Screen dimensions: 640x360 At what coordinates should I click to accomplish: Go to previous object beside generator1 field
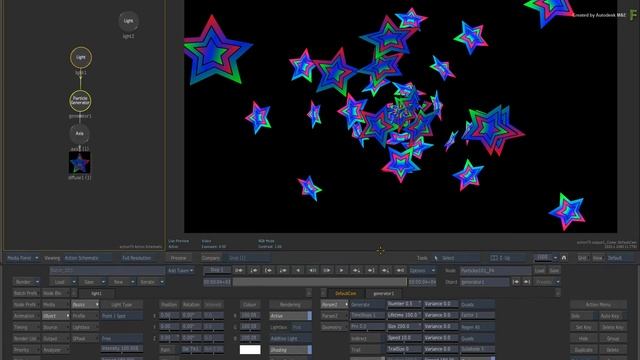(516, 282)
